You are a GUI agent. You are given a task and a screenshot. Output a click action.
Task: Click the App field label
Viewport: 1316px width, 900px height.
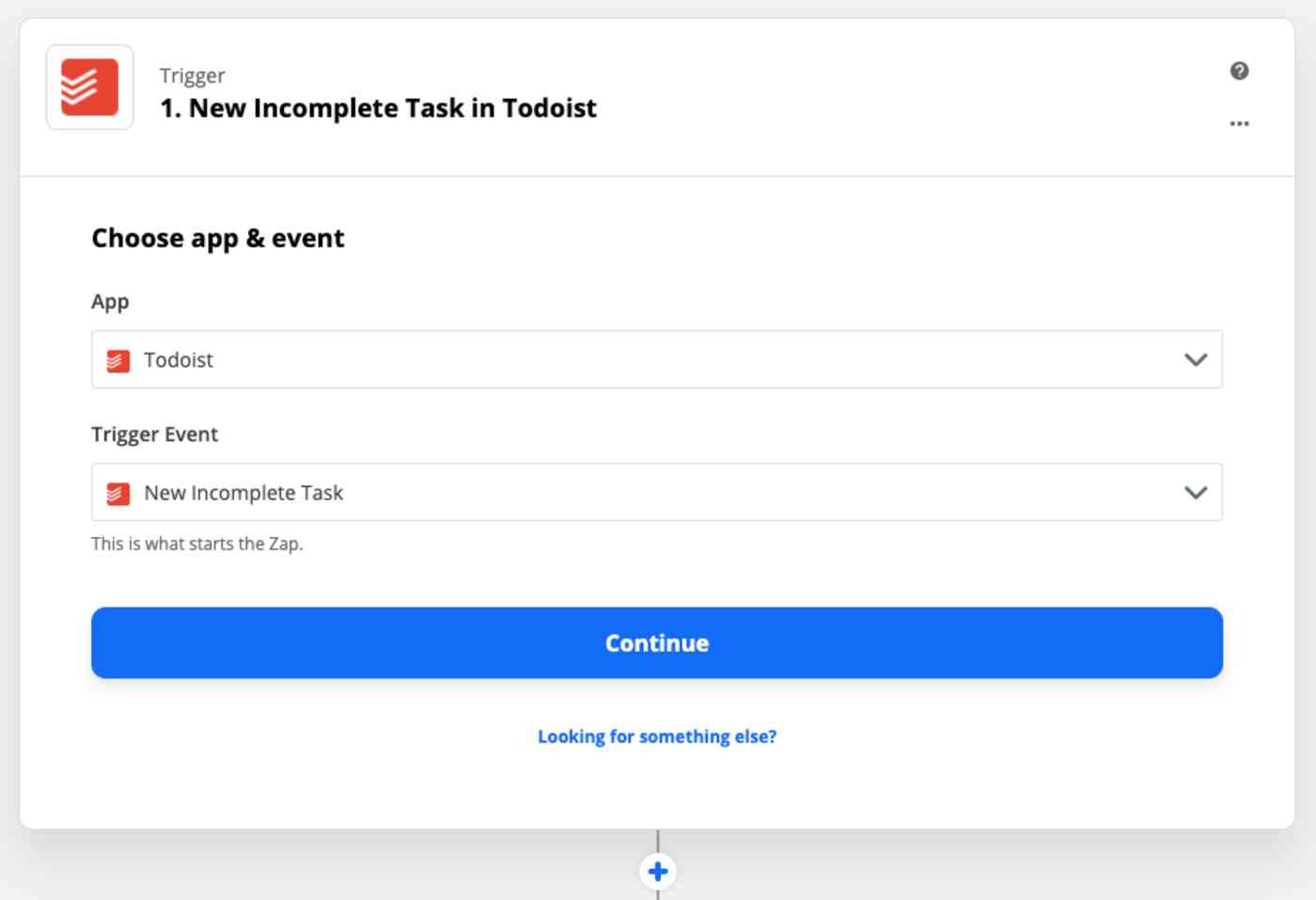point(110,302)
